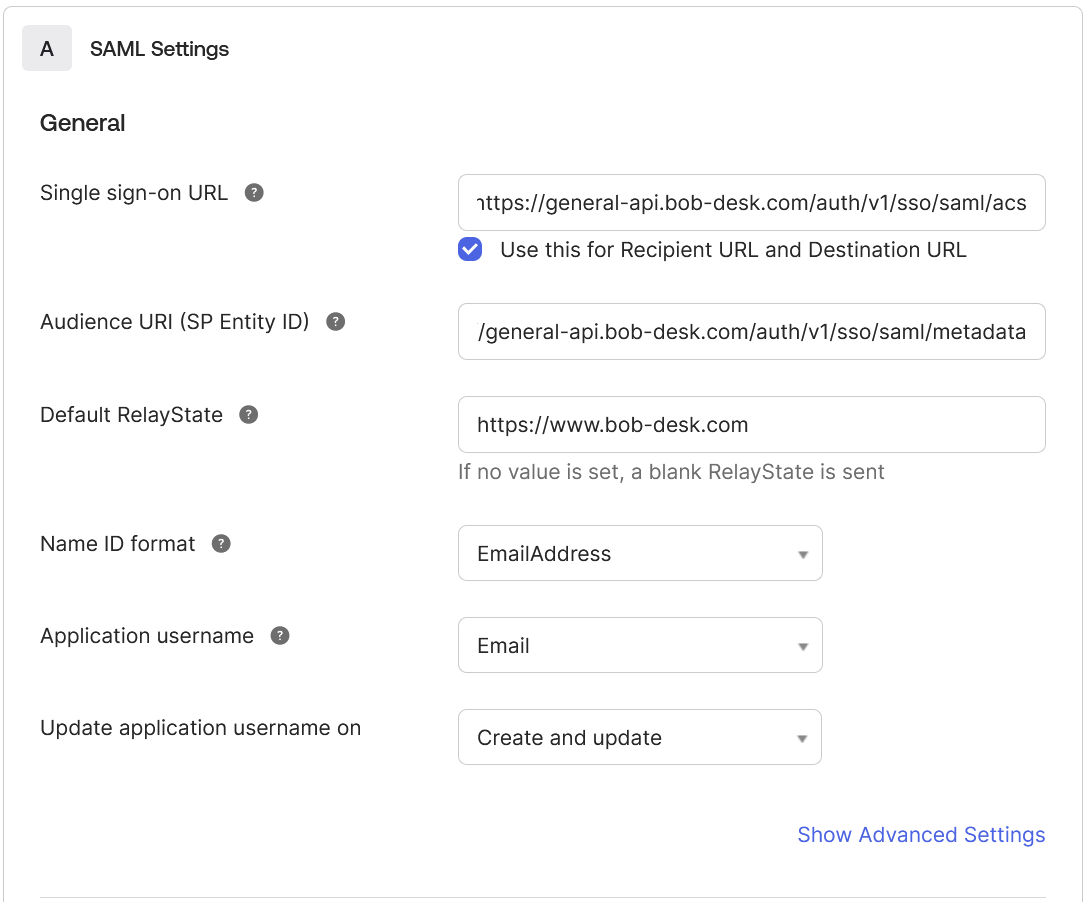Open the Name ID format dropdown
This screenshot has width=1087, height=902.
(x=640, y=553)
